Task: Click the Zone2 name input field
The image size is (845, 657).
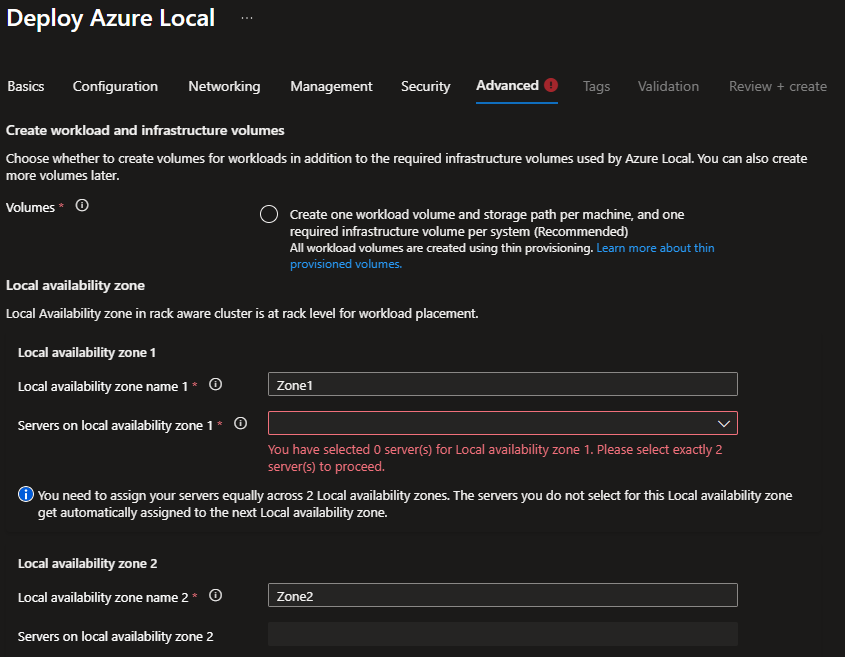Action: pos(502,595)
